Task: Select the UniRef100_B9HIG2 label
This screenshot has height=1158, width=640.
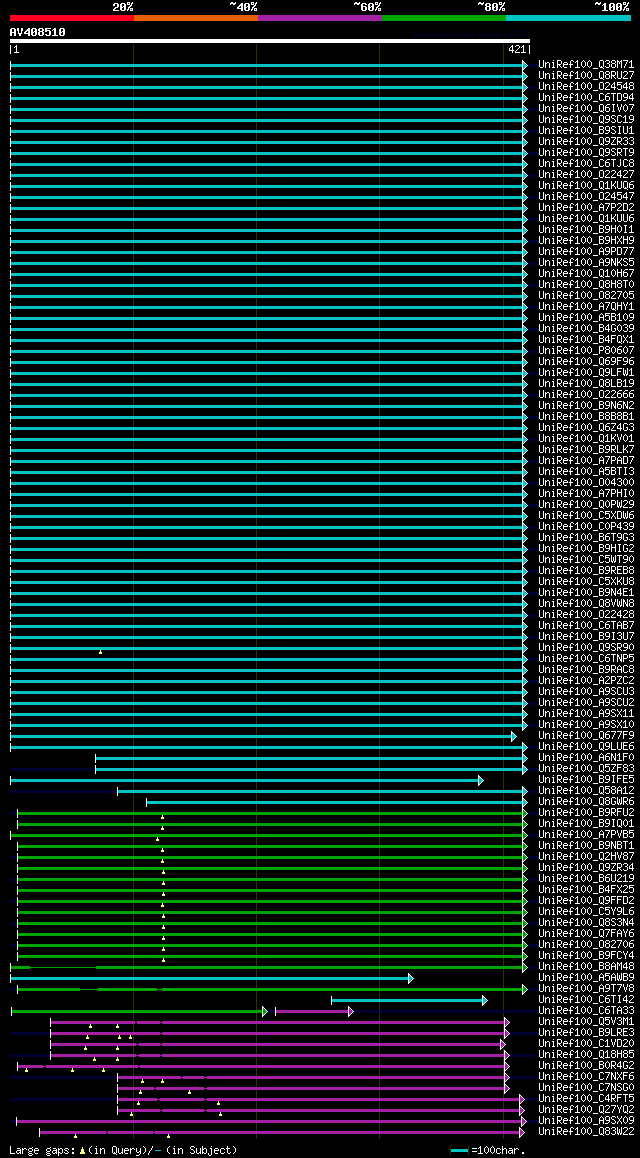Action: coord(586,548)
